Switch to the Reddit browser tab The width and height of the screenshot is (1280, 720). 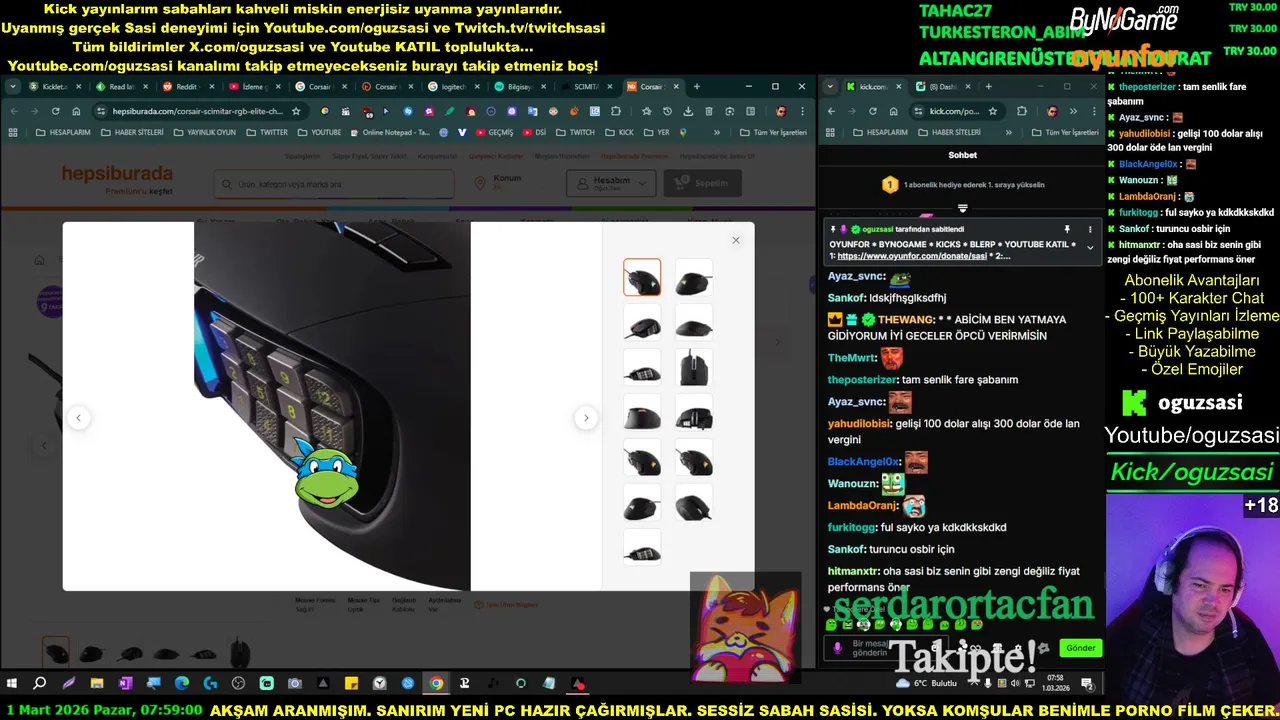(x=187, y=87)
